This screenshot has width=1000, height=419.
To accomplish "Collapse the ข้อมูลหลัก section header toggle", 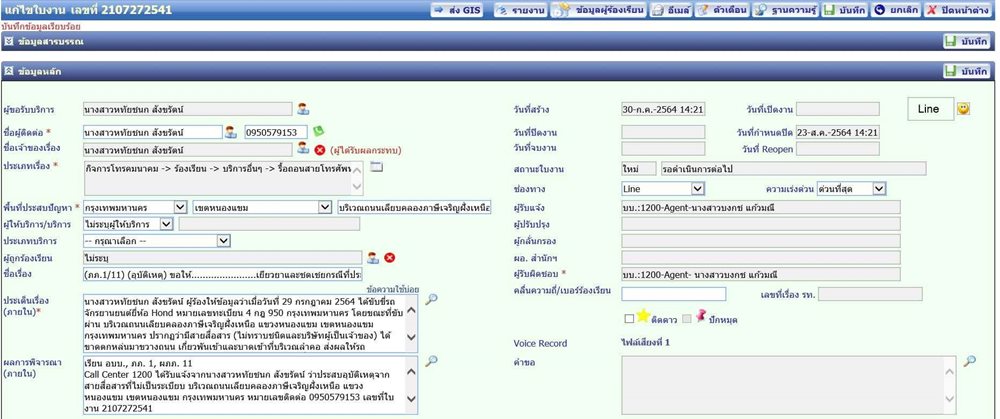I will [8, 71].
